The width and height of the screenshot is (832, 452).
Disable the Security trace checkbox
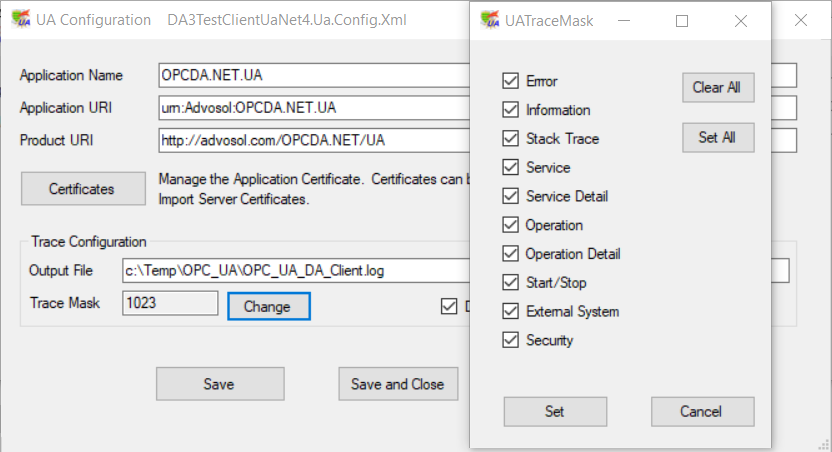(511, 340)
